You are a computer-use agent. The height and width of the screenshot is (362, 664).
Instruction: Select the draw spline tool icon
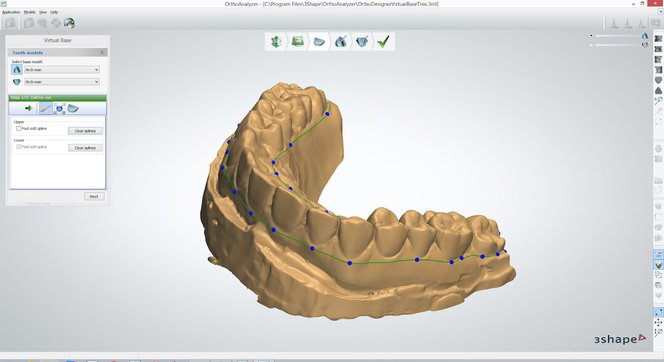coord(46,108)
